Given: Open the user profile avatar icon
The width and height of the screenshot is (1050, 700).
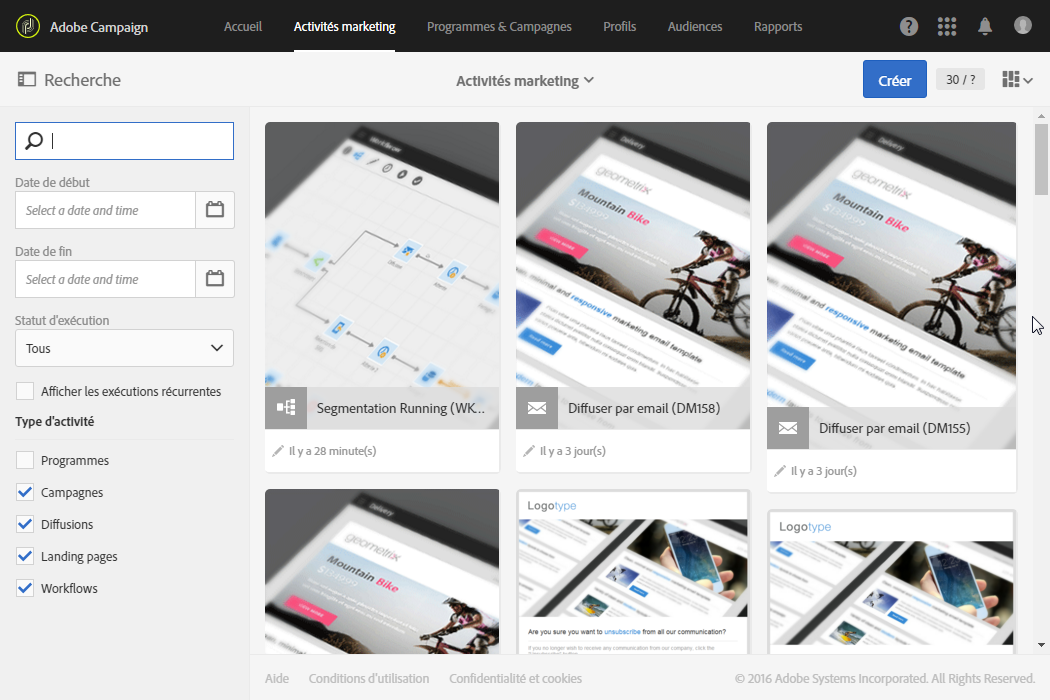Looking at the screenshot, I should point(1023,25).
